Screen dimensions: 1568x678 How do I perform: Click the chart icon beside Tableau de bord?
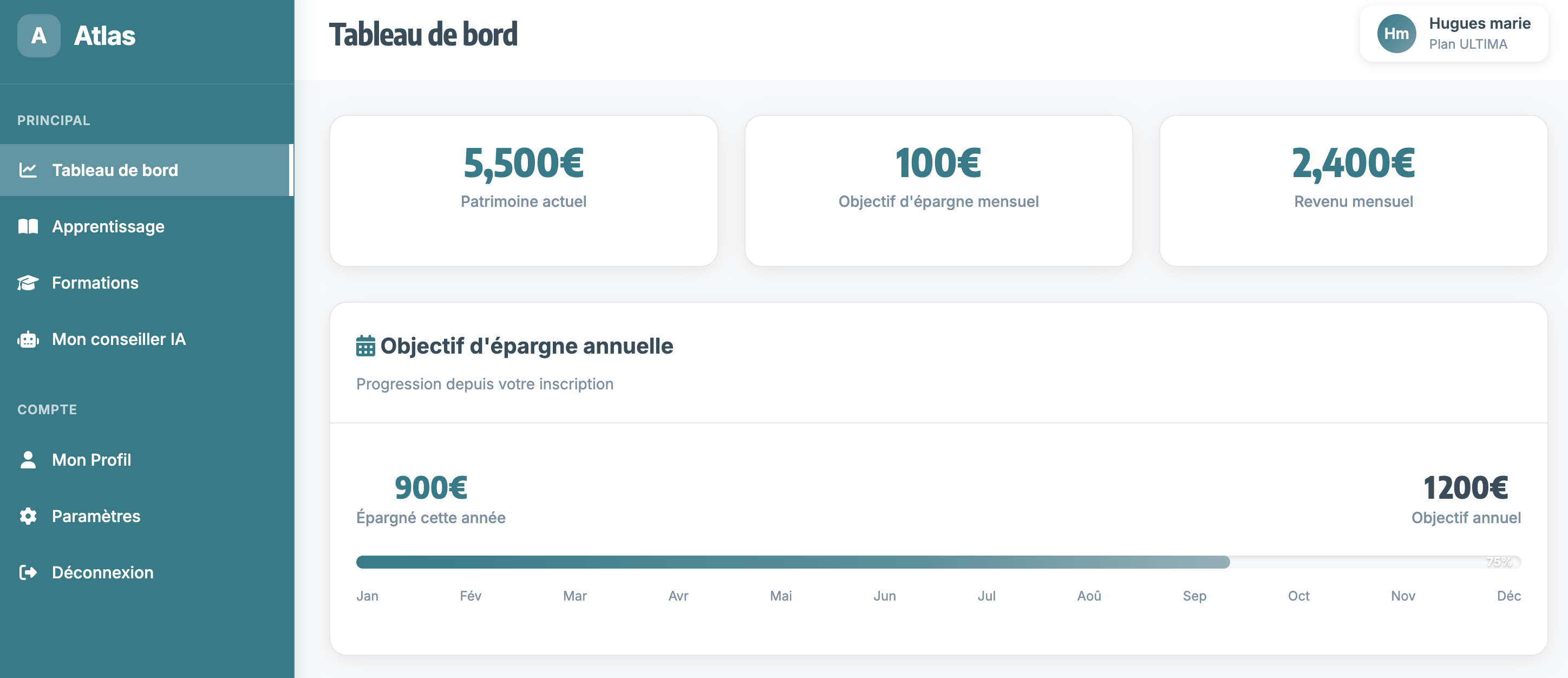[x=28, y=170]
